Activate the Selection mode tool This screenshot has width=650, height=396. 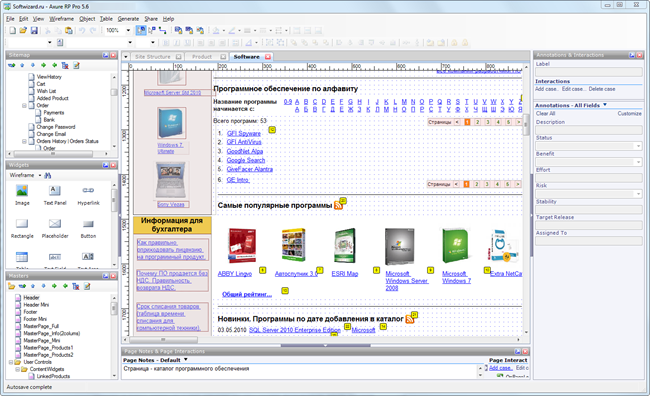point(141,30)
